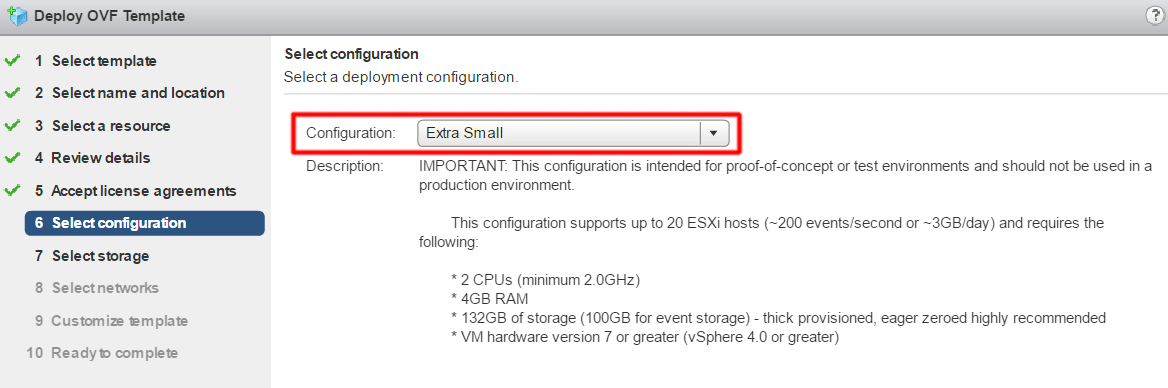Open step 3 Select a resource

click(102, 126)
